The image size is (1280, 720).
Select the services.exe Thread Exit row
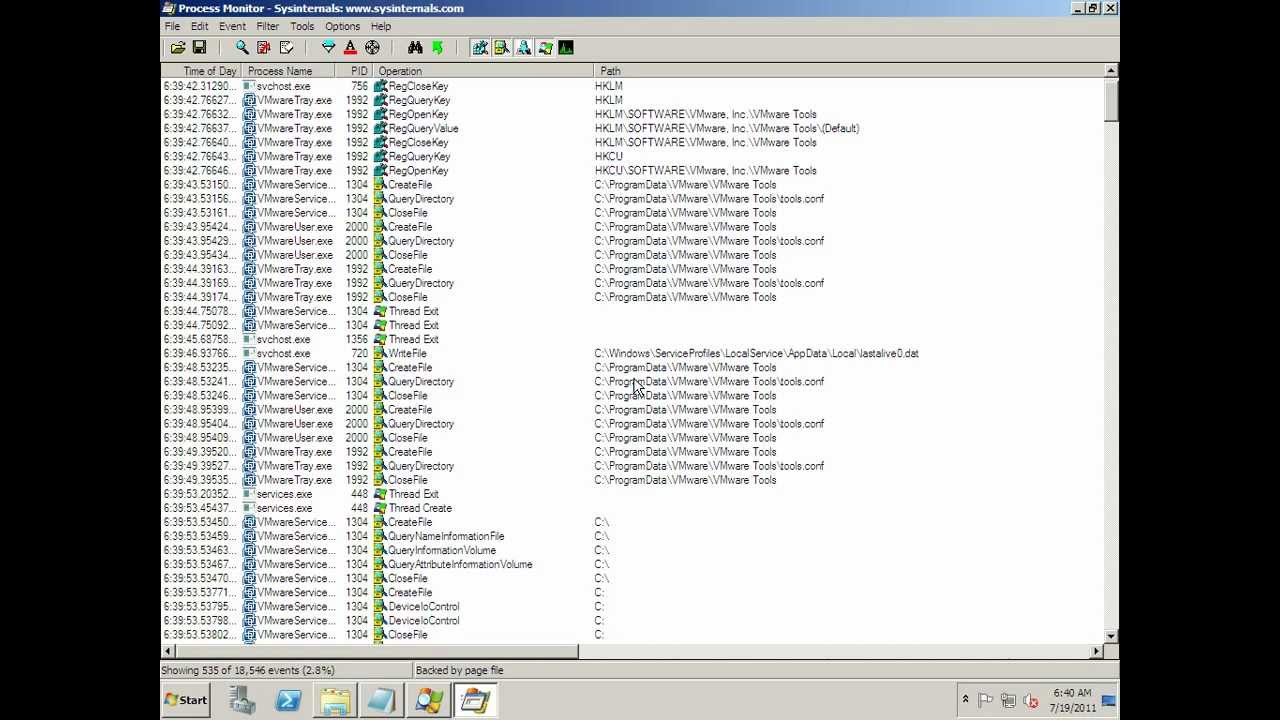tap(633, 494)
